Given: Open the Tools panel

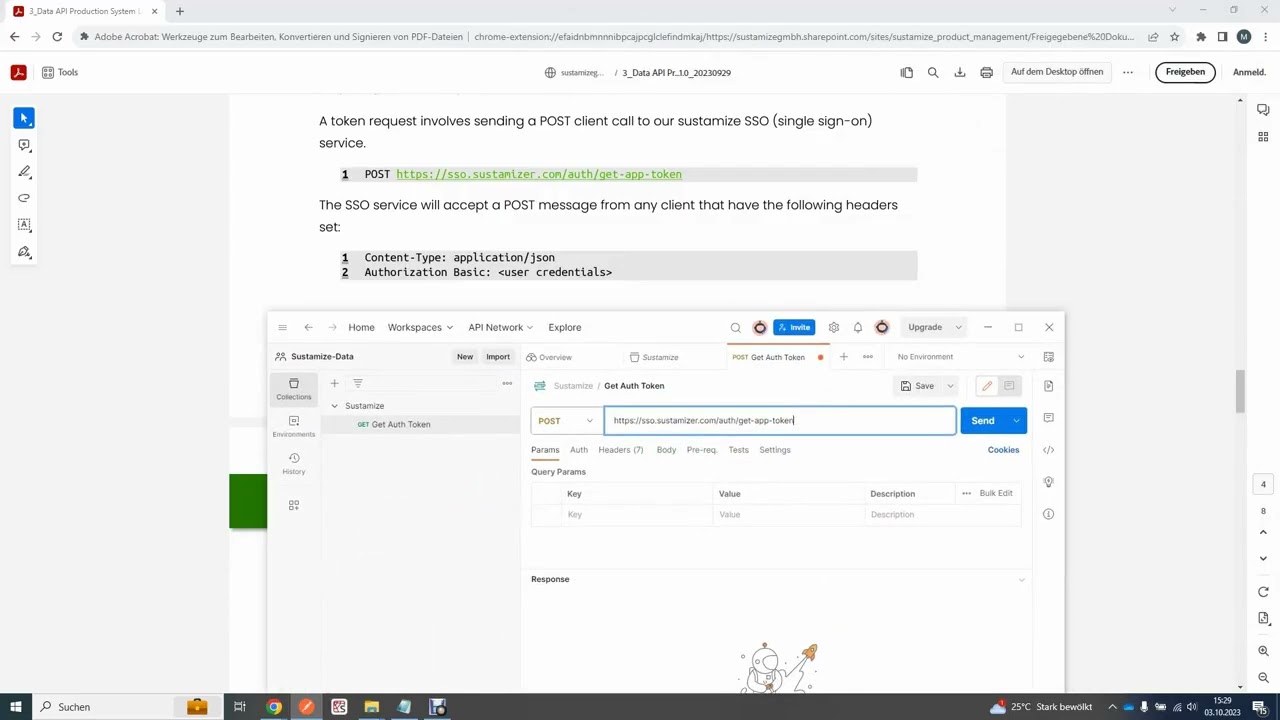Looking at the screenshot, I should coord(60,72).
